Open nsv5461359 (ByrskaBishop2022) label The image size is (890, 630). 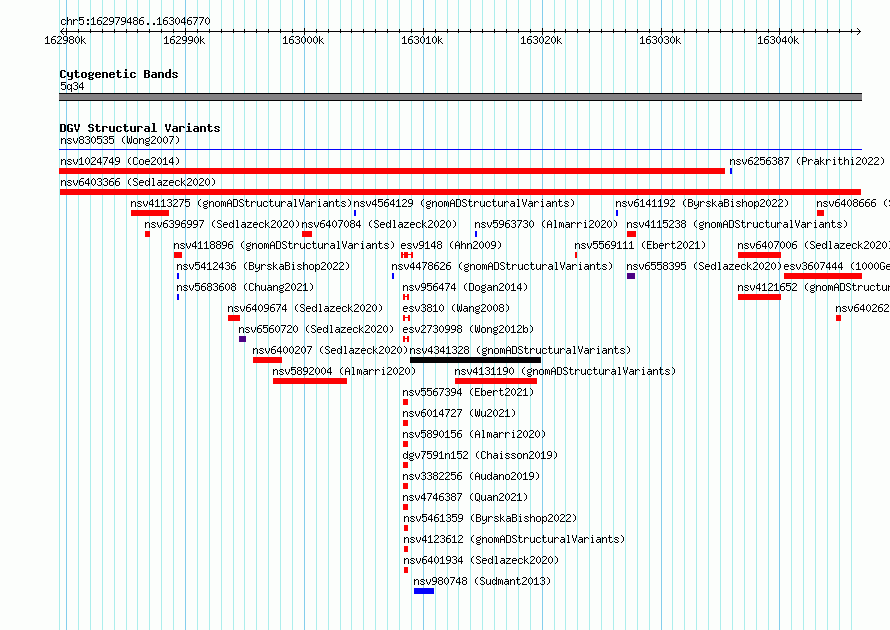[490, 518]
